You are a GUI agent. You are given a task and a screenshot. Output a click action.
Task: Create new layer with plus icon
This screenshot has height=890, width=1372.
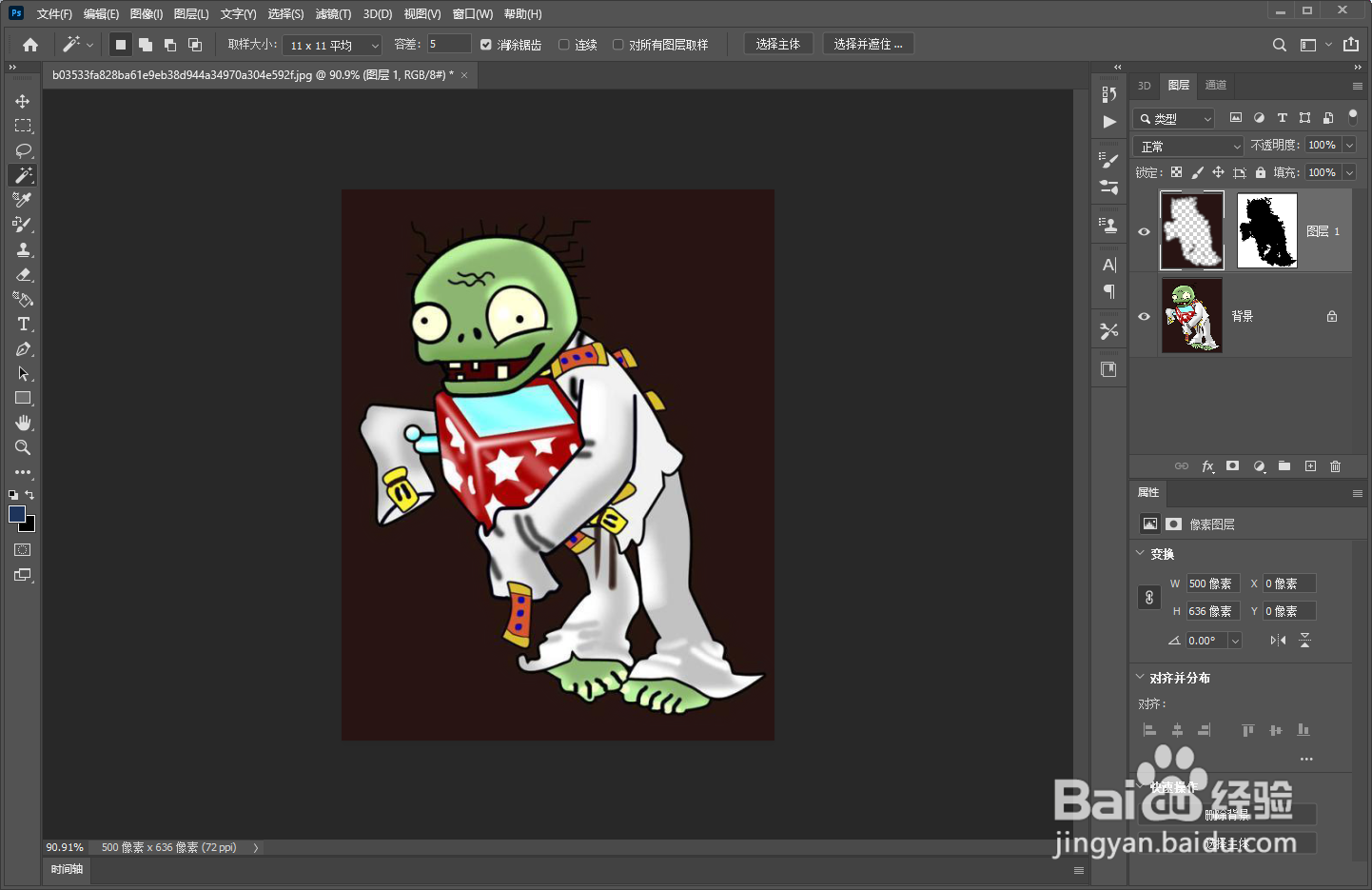pyautogui.click(x=1310, y=466)
